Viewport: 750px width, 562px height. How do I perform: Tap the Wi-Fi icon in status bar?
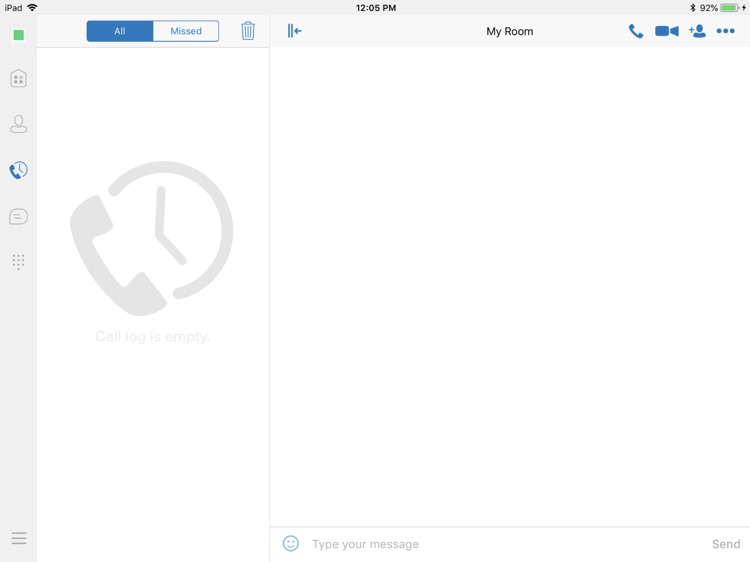(33, 8)
